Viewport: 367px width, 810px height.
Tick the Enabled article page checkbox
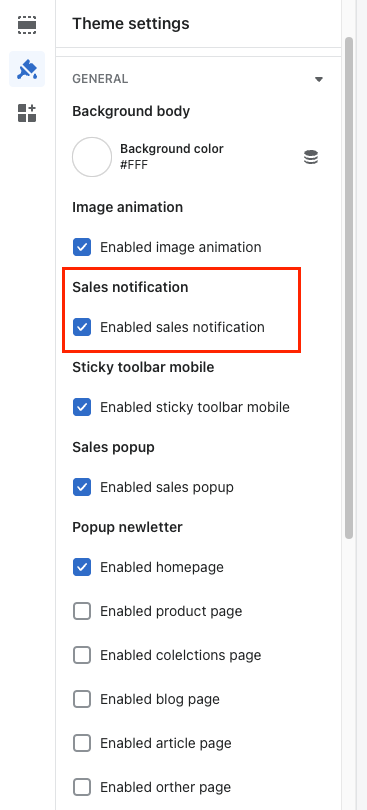82,743
